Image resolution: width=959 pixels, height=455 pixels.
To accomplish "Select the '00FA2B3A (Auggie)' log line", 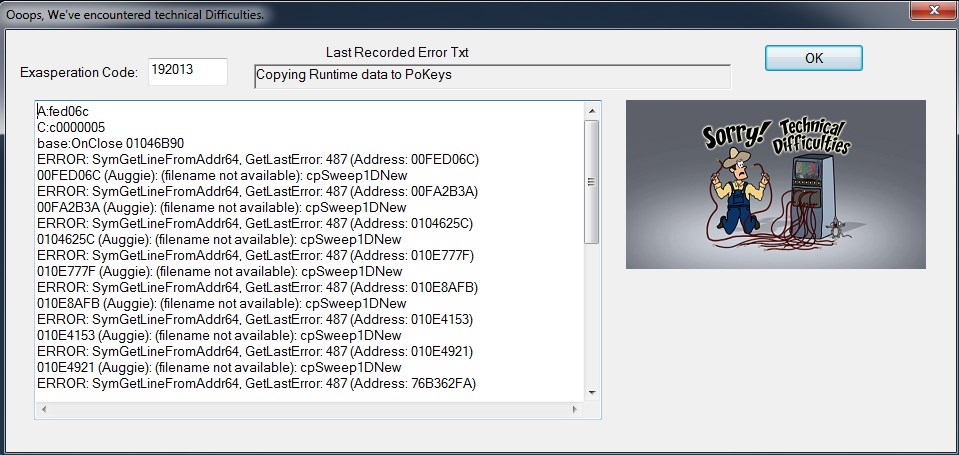I will point(221,208).
